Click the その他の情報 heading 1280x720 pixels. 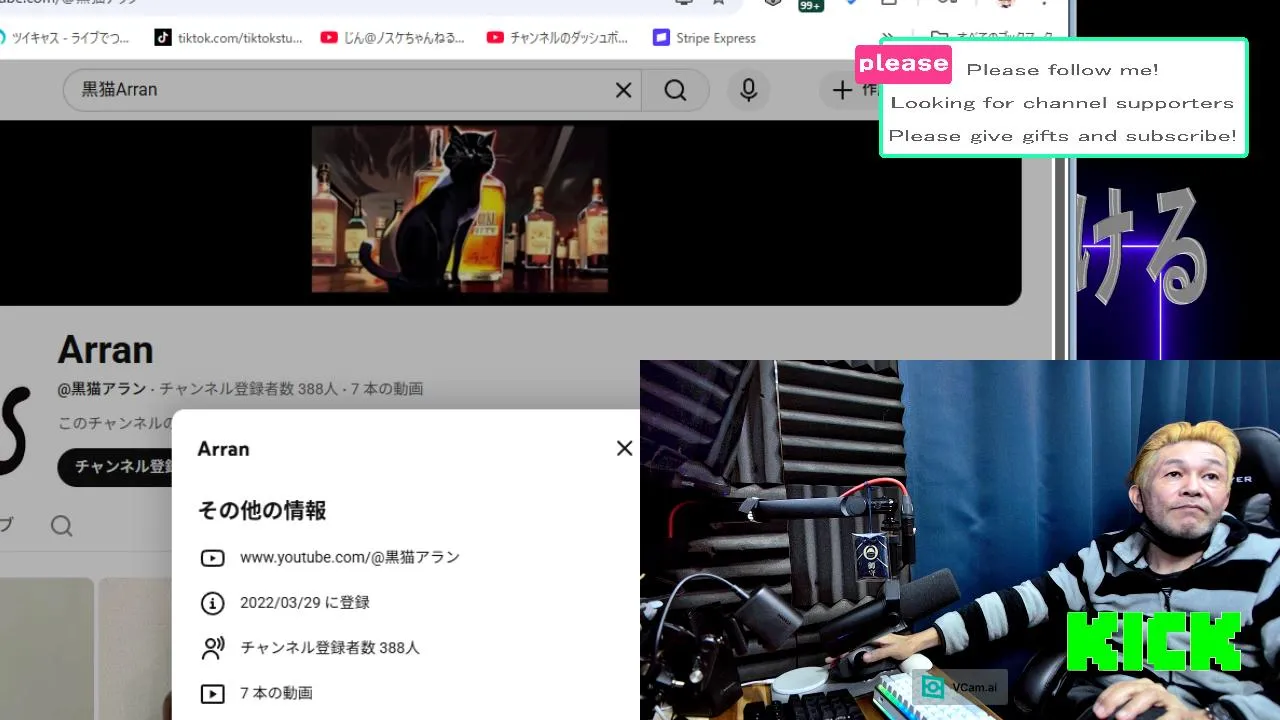point(262,510)
